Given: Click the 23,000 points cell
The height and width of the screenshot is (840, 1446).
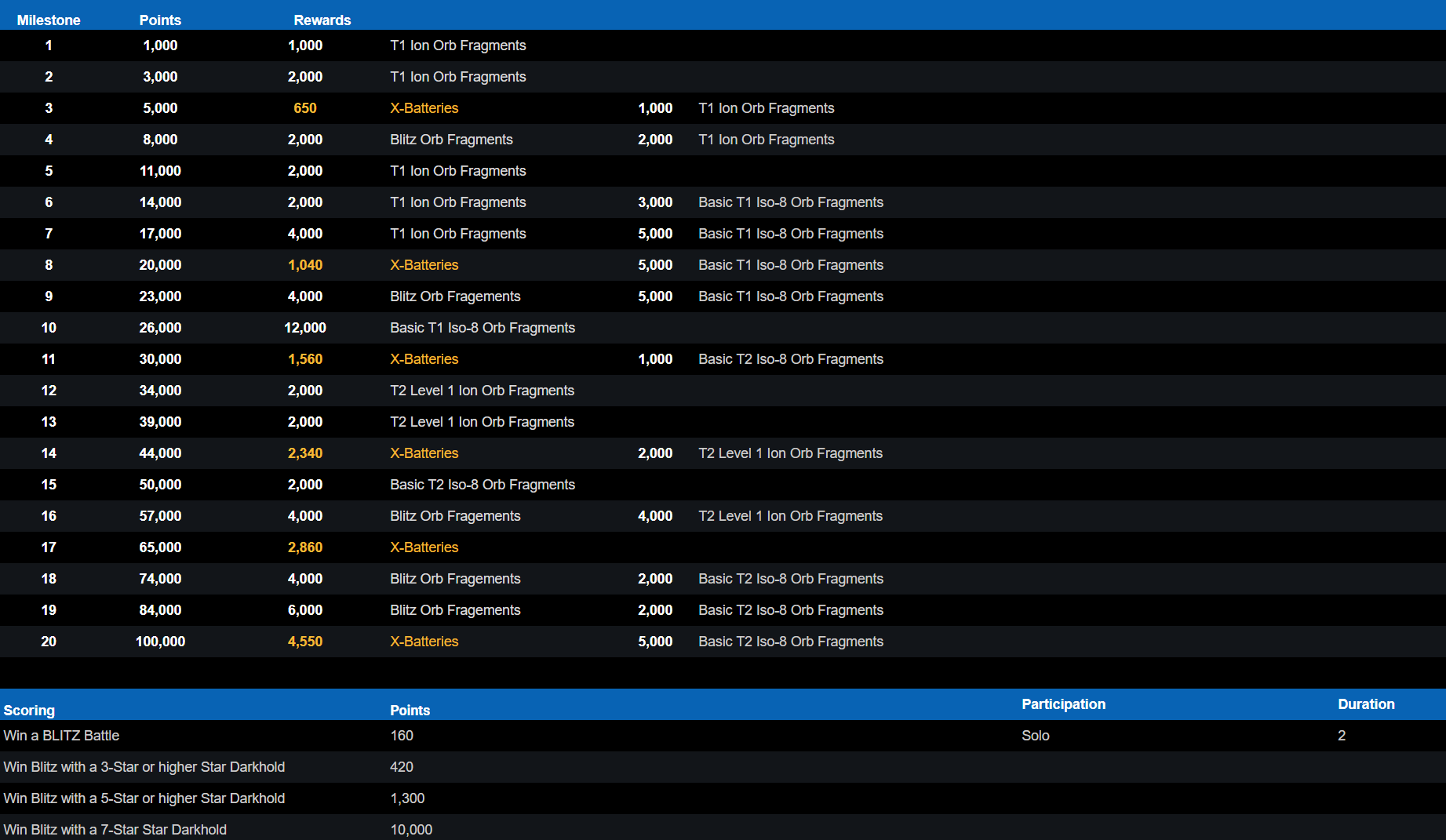Looking at the screenshot, I should [160, 296].
